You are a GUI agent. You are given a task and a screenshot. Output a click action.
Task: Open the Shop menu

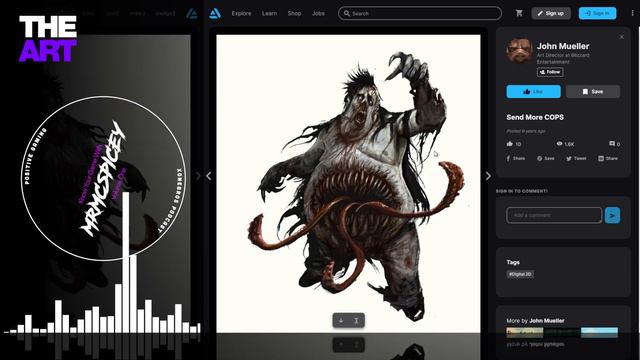(294, 13)
